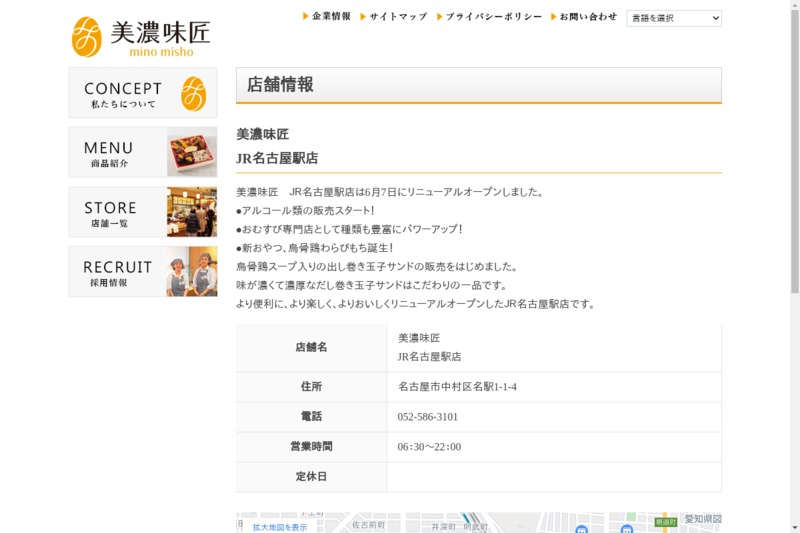
Task: Click the bento box photo in MENU banner
Action: click(x=191, y=153)
